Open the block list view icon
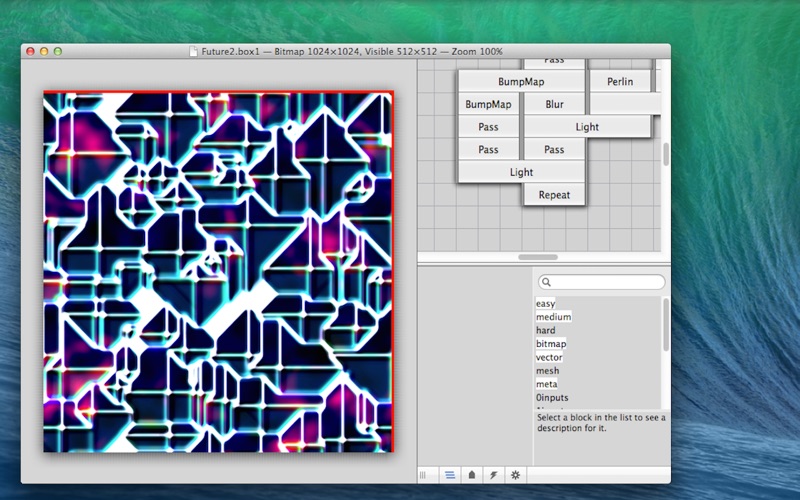The width and height of the screenshot is (800, 500). pos(449,475)
